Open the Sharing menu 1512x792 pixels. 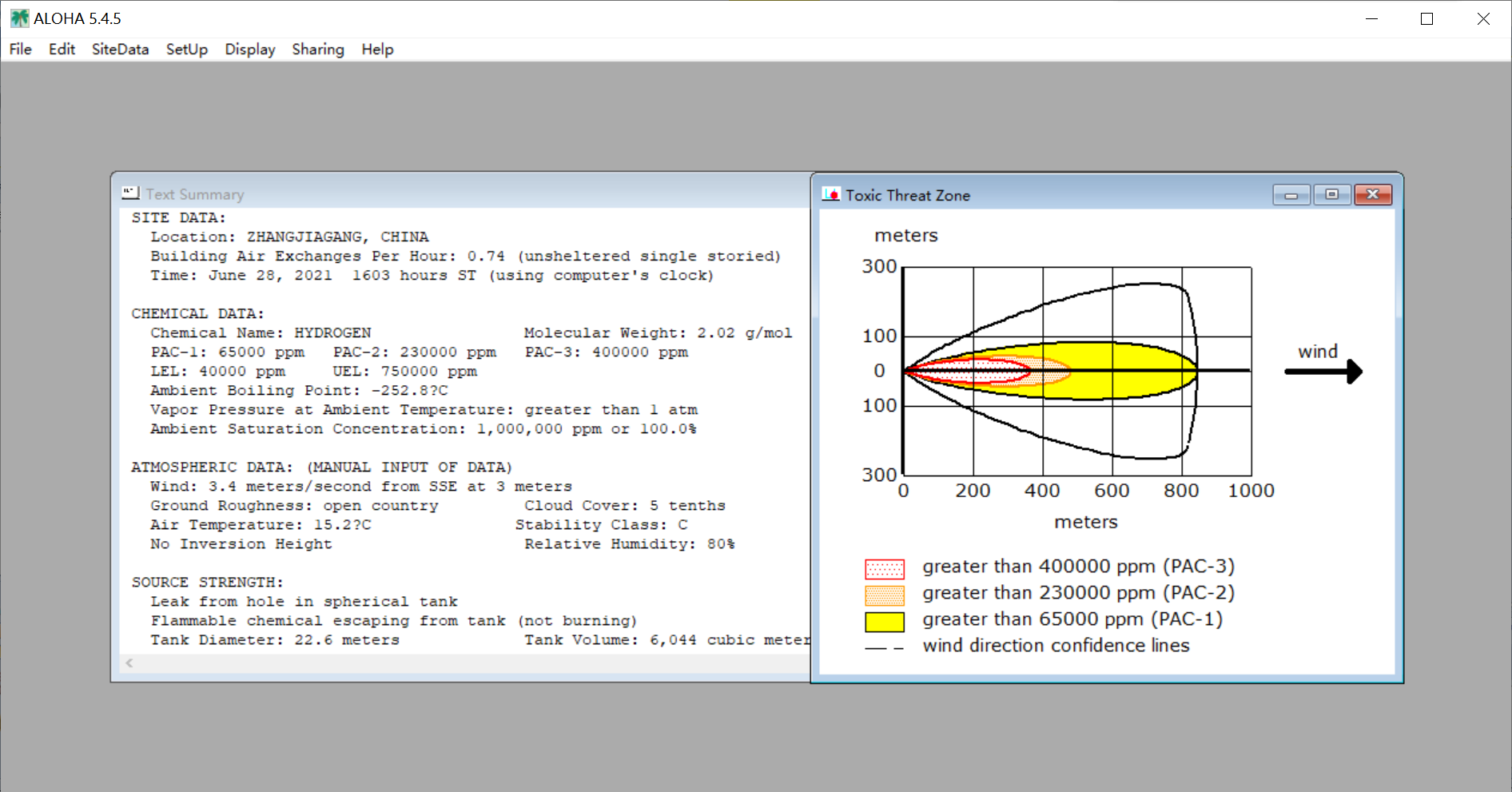point(318,50)
